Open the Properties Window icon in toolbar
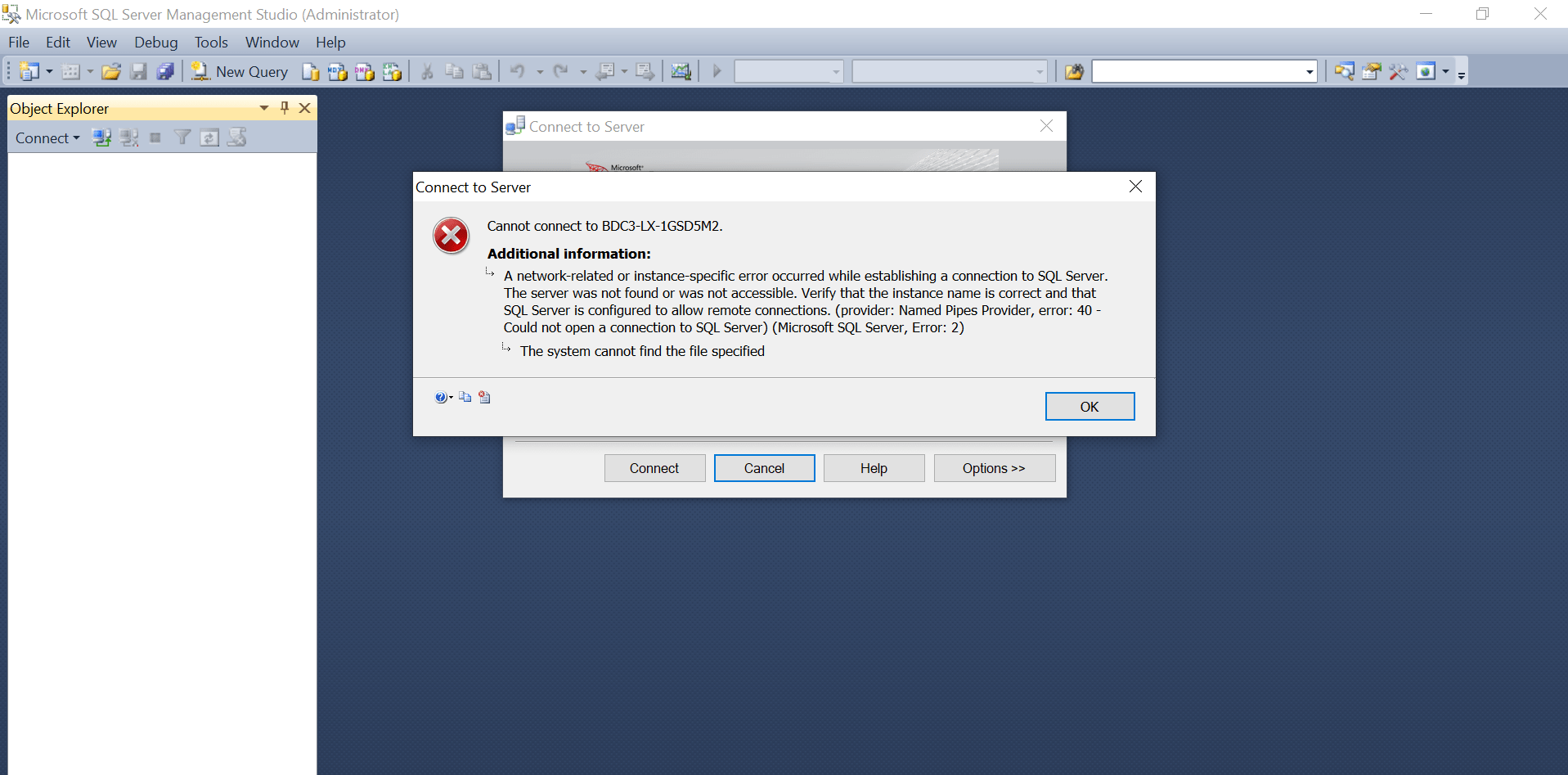Viewport: 1568px width, 775px height. [x=1372, y=72]
